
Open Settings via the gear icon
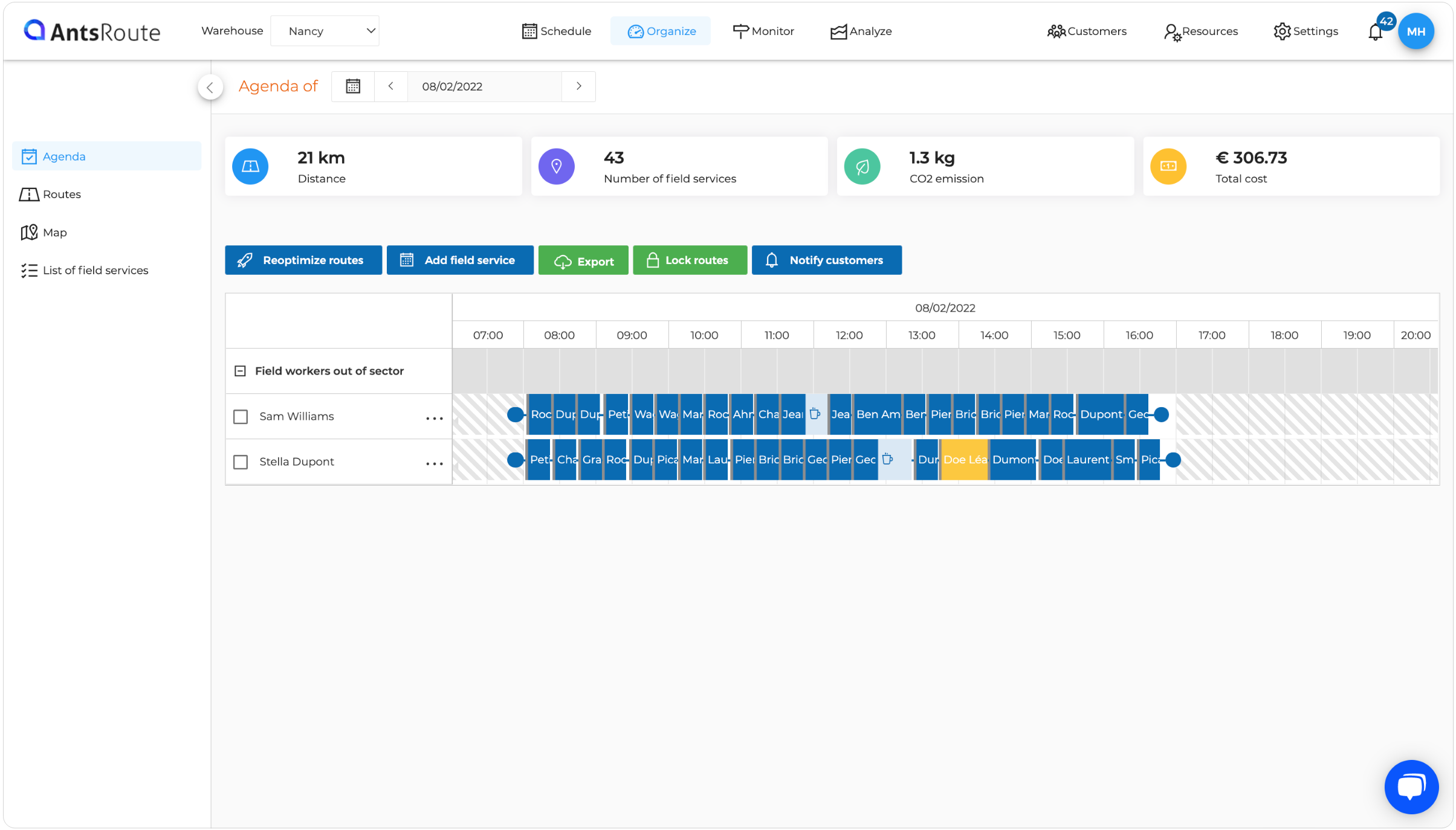click(x=1306, y=31)
